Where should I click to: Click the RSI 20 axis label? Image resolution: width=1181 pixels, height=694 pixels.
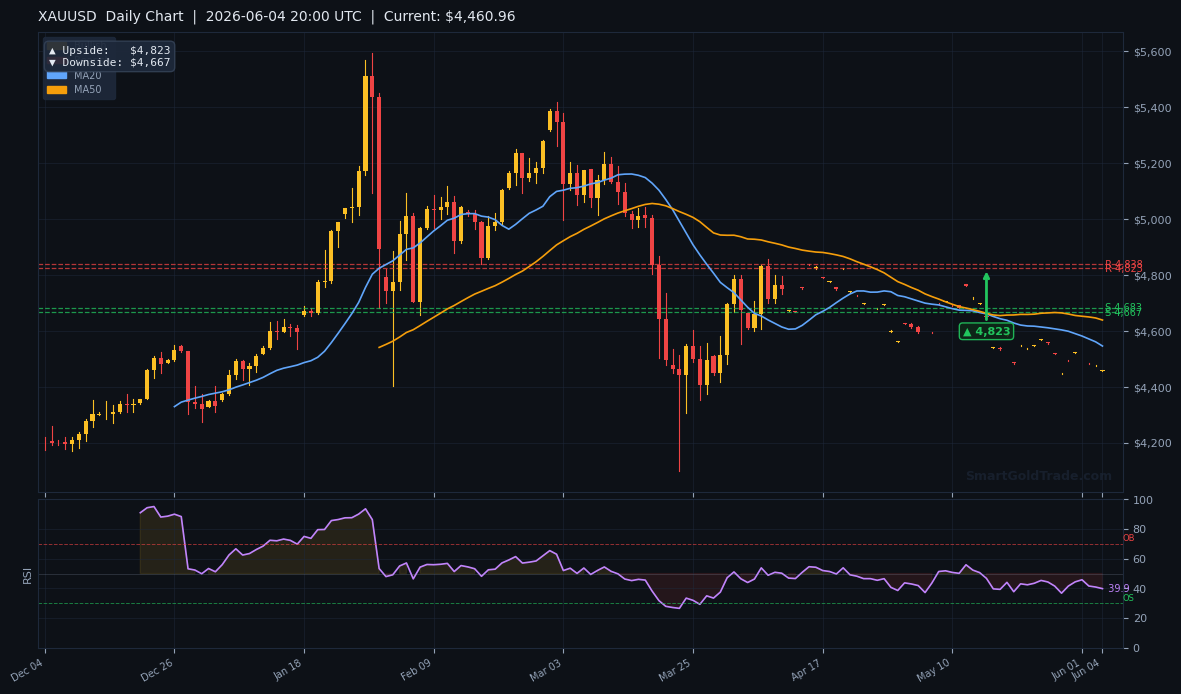(x=1140, y=619)
